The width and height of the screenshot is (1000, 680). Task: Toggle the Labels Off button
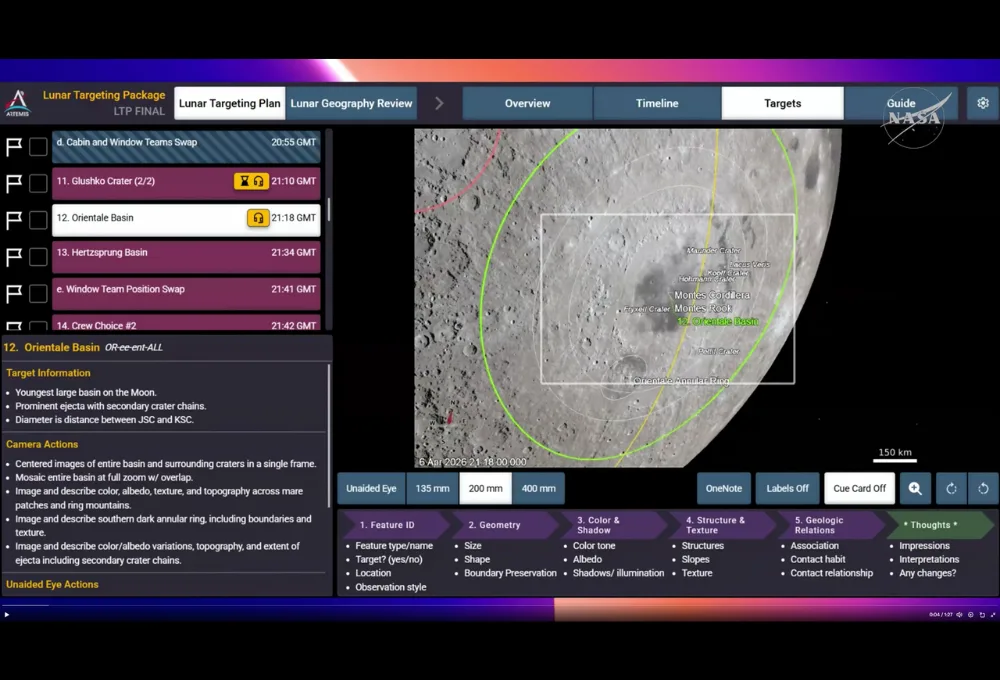coord(787,488)
